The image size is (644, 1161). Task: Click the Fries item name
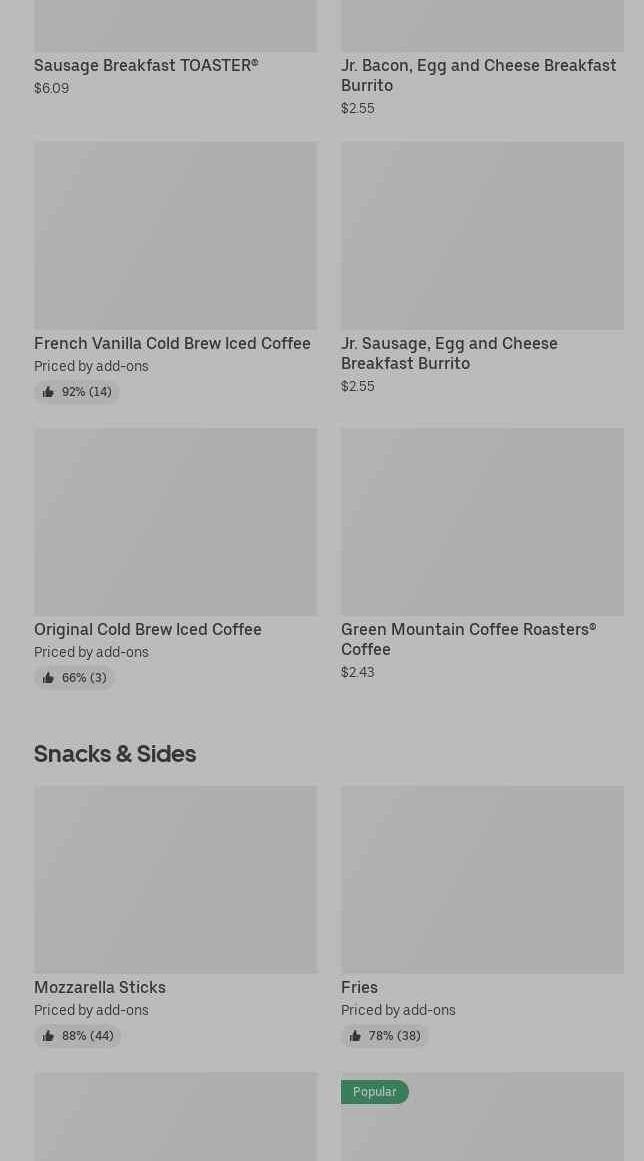tap(359, 987)
